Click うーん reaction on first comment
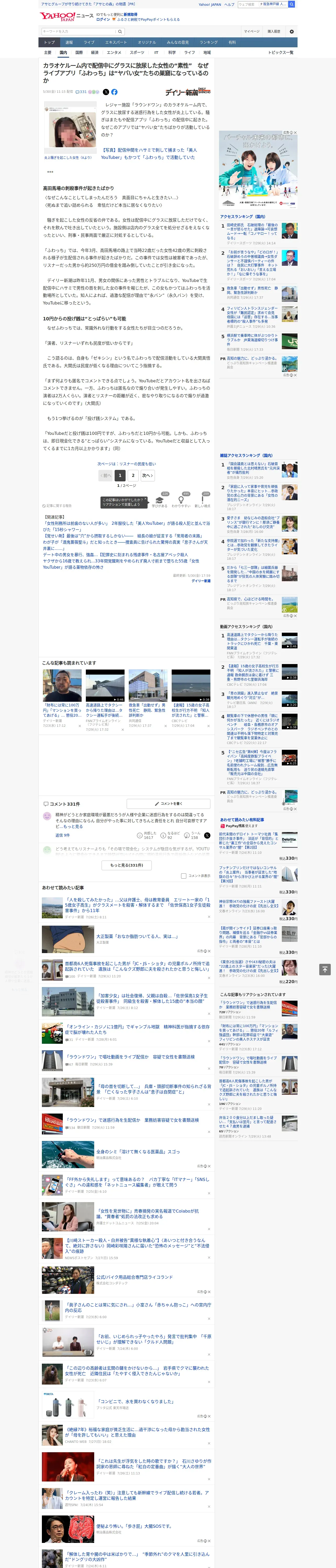The height and width of the screenshot is (1568, 336). point(192,836)
